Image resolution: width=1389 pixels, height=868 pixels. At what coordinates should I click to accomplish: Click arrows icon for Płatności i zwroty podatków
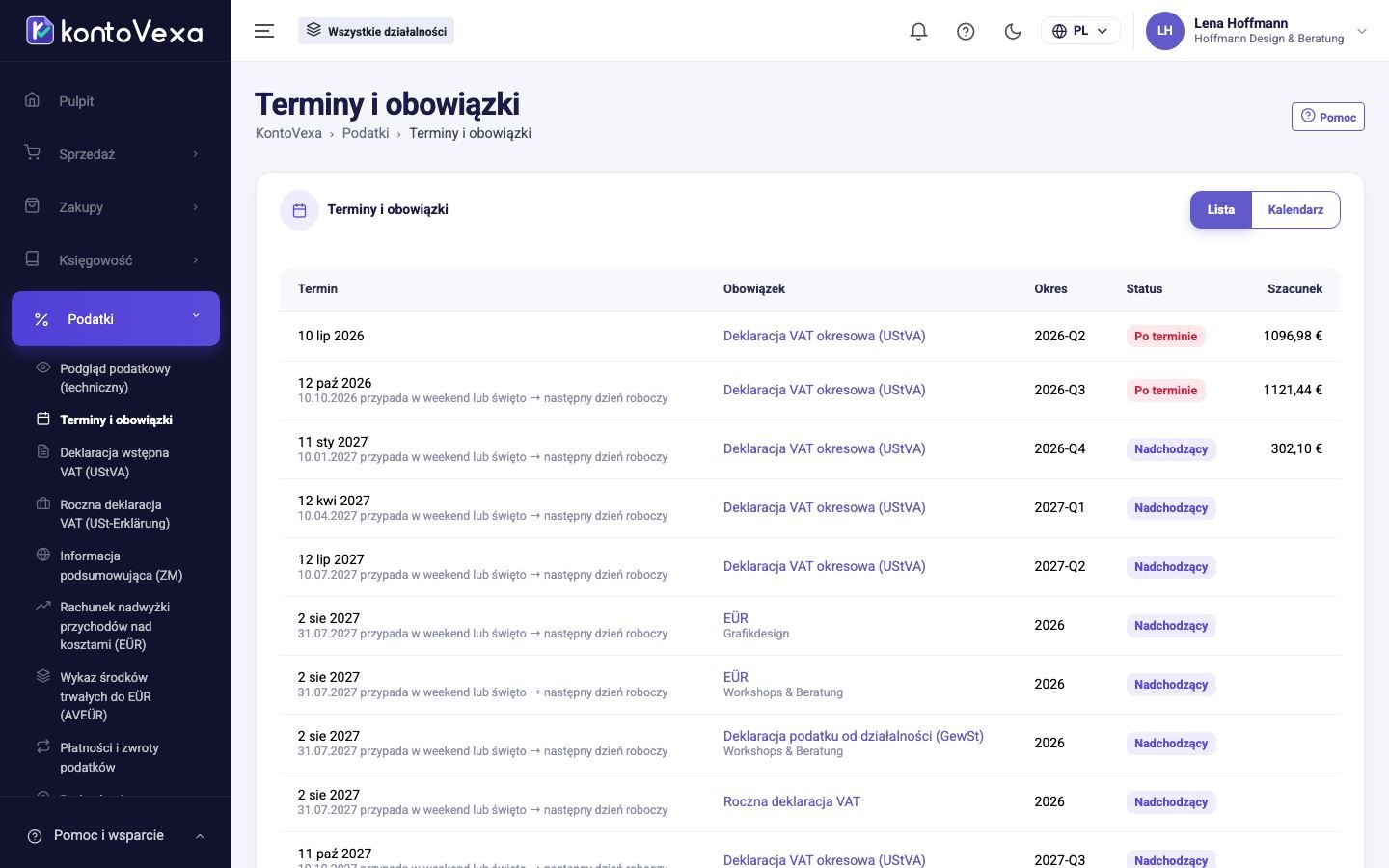click(x=42, y=746)
